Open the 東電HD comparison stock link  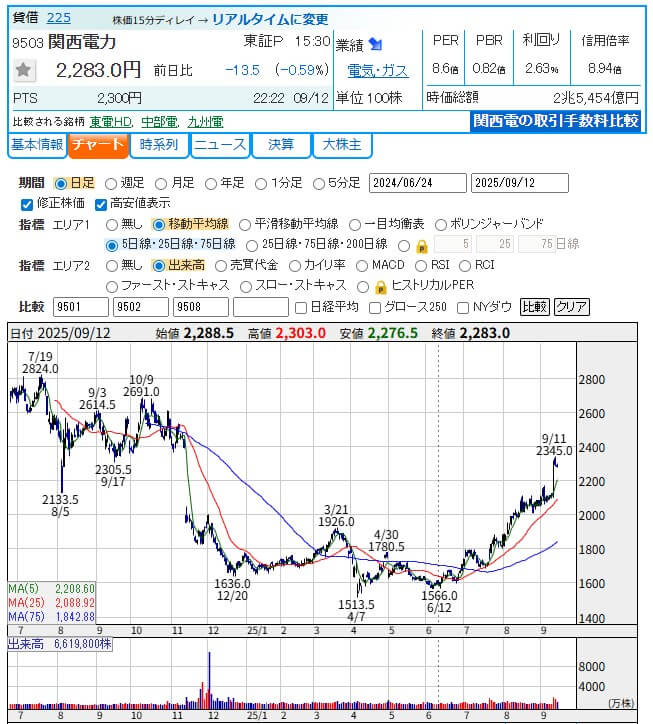[111, 122]
